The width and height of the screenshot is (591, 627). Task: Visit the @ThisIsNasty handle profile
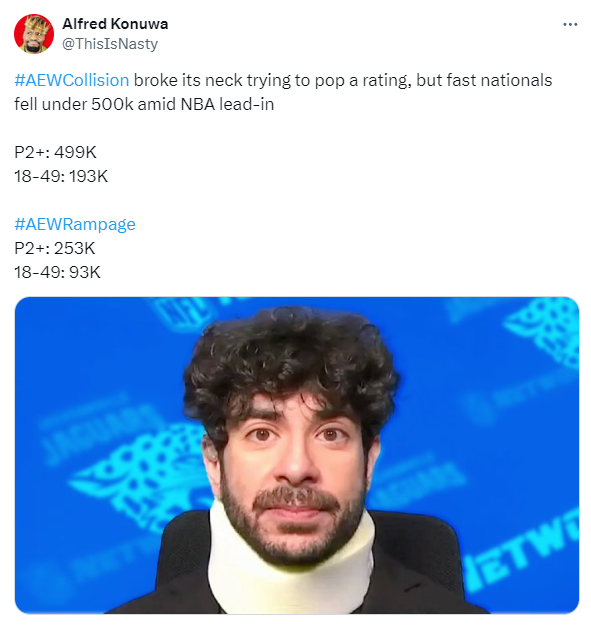point(110,44)
